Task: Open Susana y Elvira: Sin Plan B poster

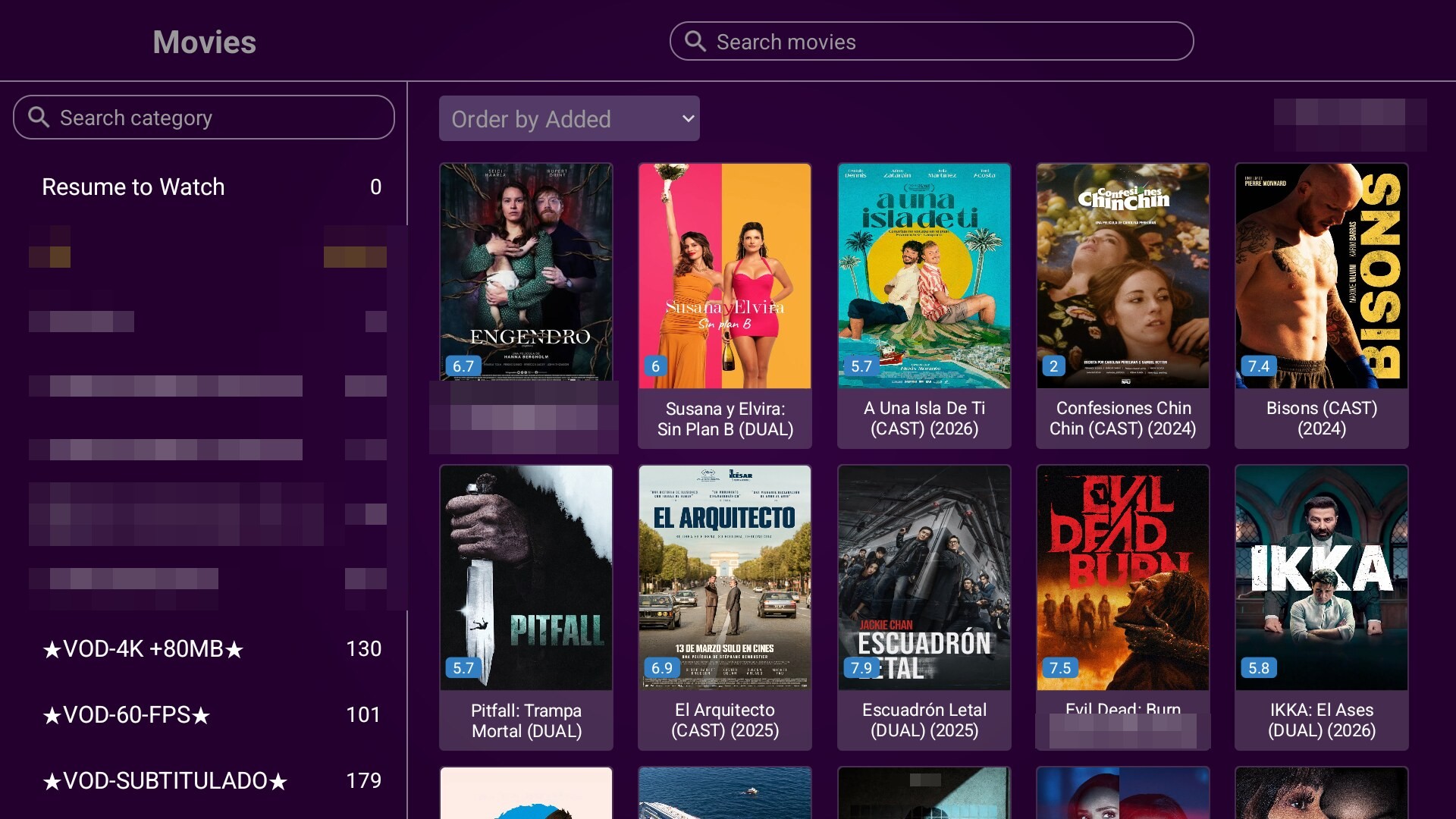Action: point(725,276)
